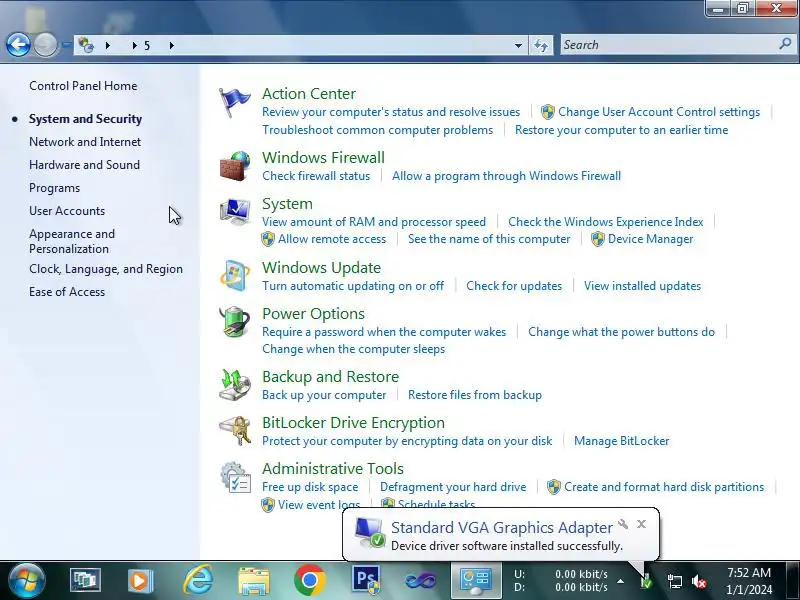
Task: Click Allow a program through Windows Firewall
Action: (x=506, y=176)
